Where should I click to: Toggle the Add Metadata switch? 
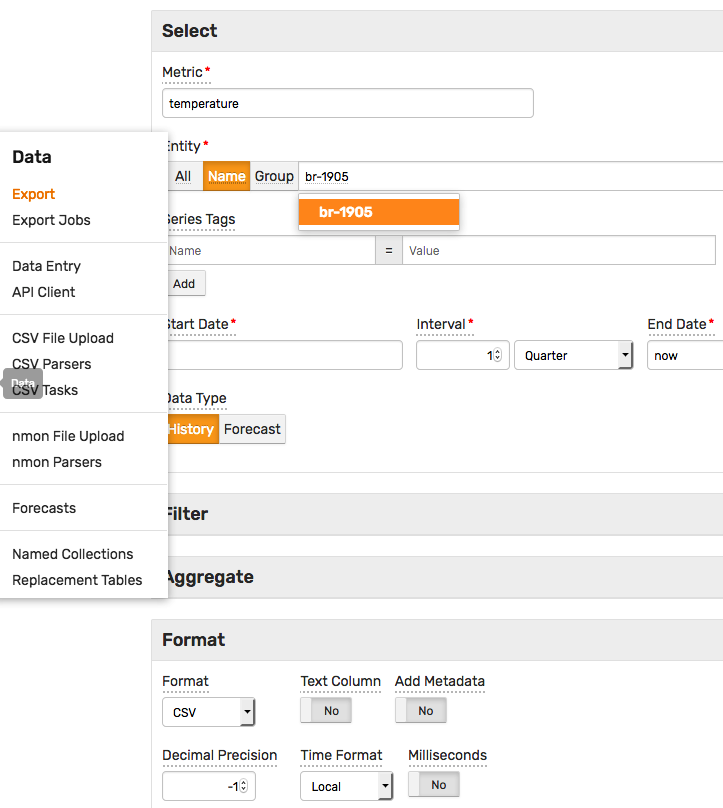pos(421,710)
